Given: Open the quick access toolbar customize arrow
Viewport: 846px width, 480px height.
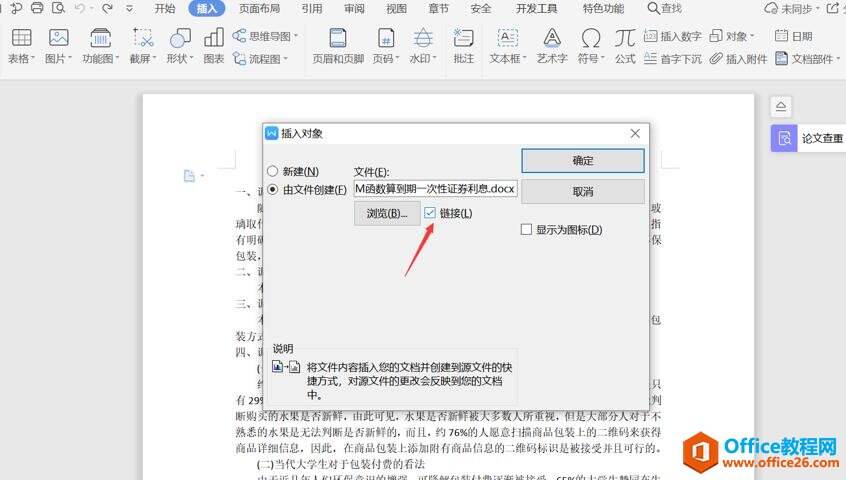Looking at the screenshot, I should 129,9.
